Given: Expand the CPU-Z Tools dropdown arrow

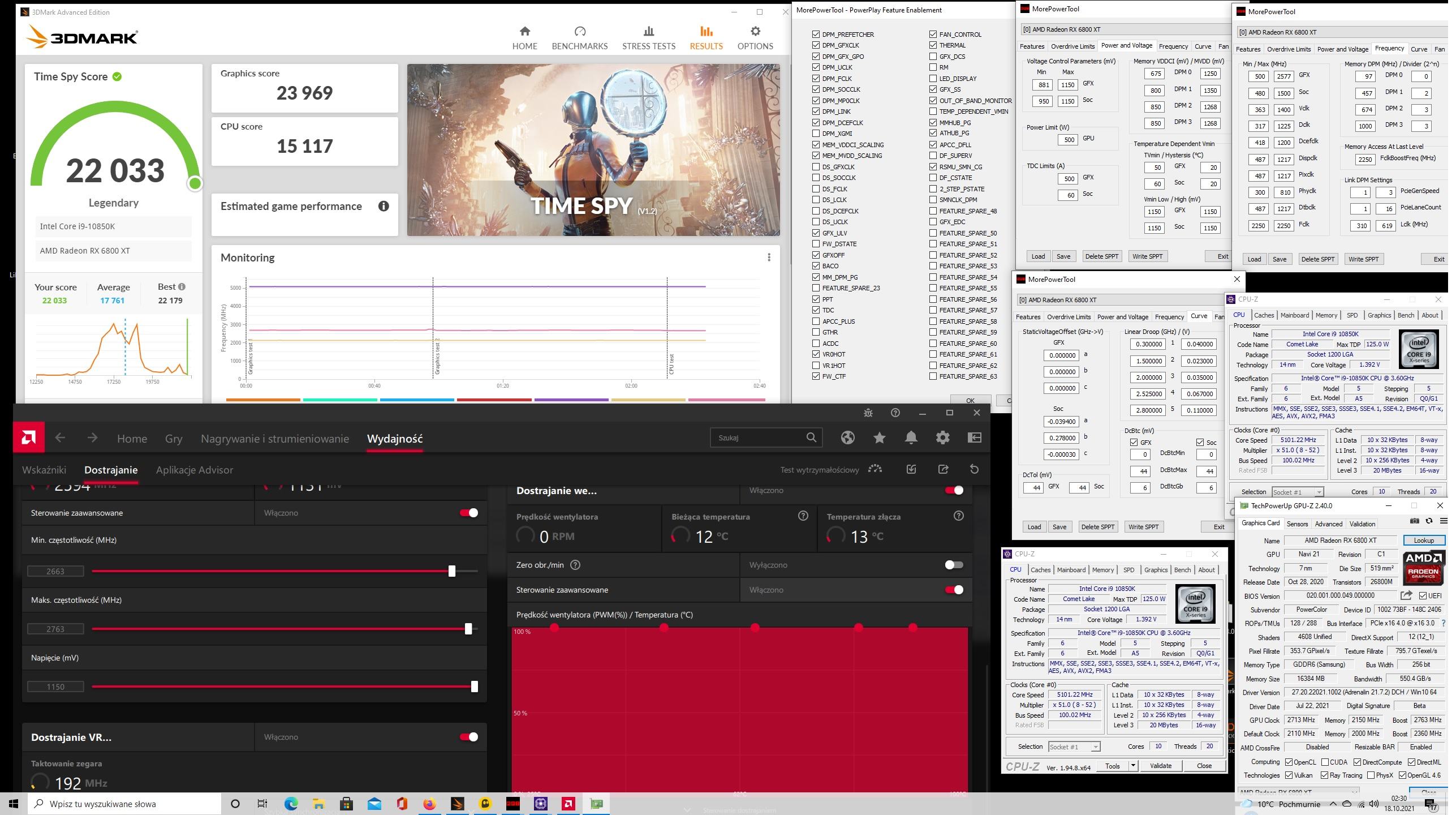Looking at the screenshot, I should coord(1133,766).
